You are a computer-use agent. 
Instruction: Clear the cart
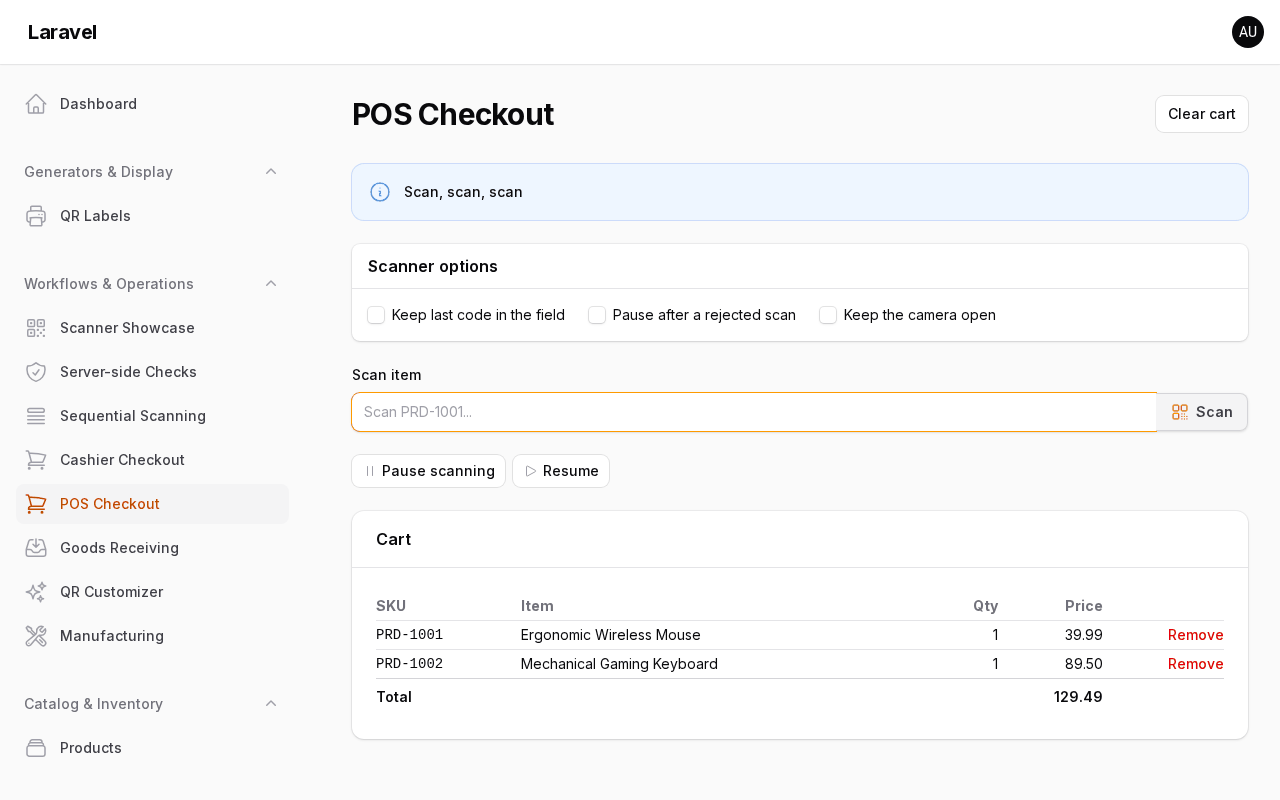pos(1202,114)
